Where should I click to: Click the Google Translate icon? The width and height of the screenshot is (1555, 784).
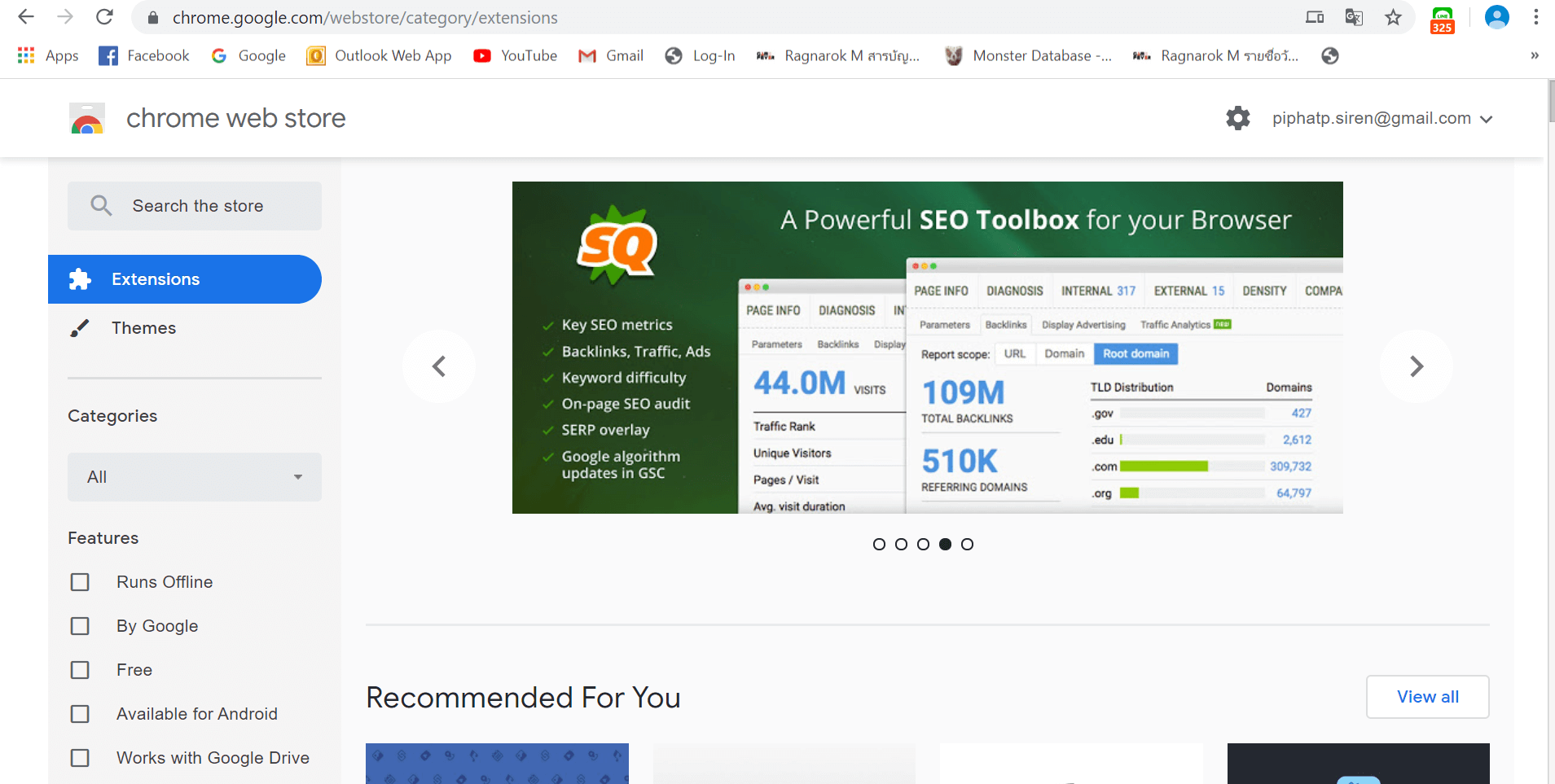click(x=1354, y=17)
